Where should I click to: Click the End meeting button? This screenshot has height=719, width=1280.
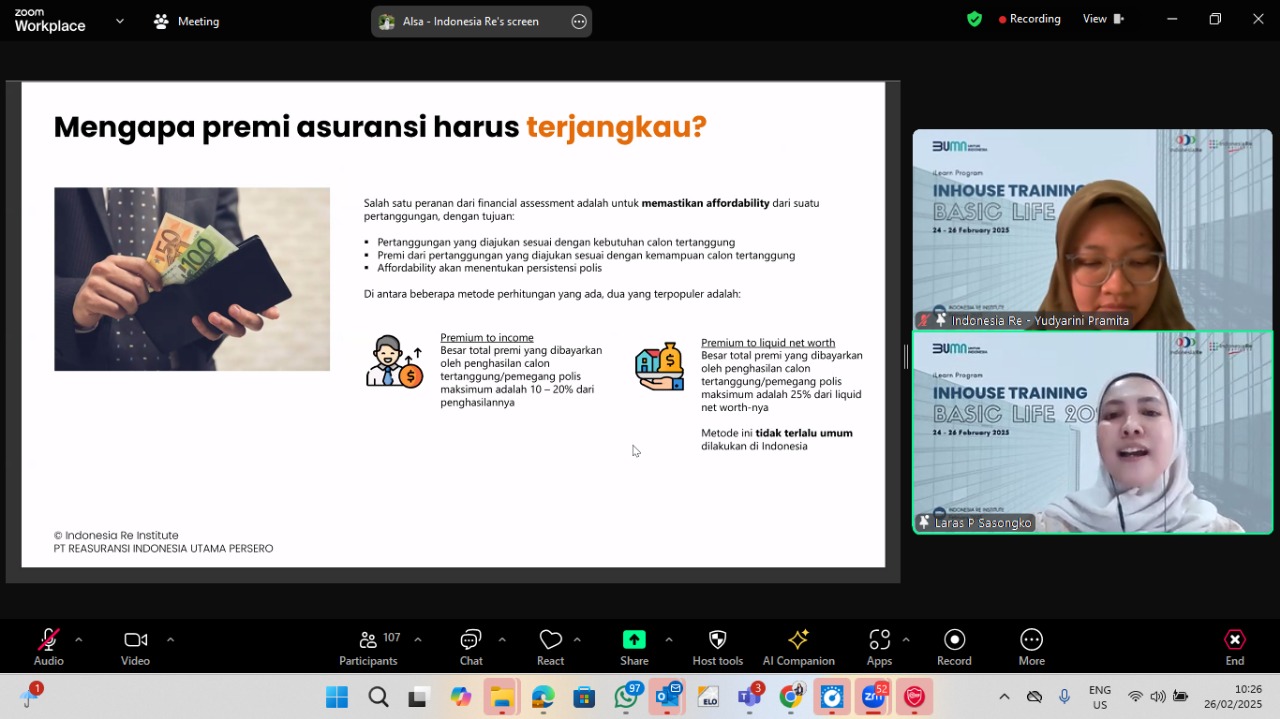(1235, 647)
